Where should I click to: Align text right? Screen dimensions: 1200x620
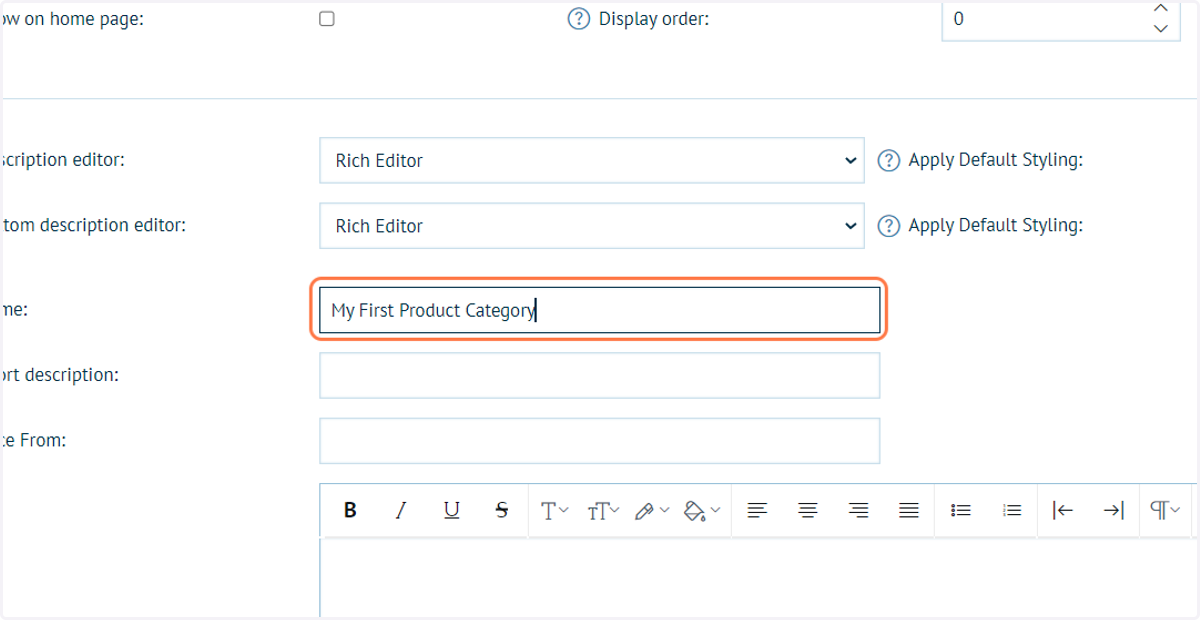(858, 510)
